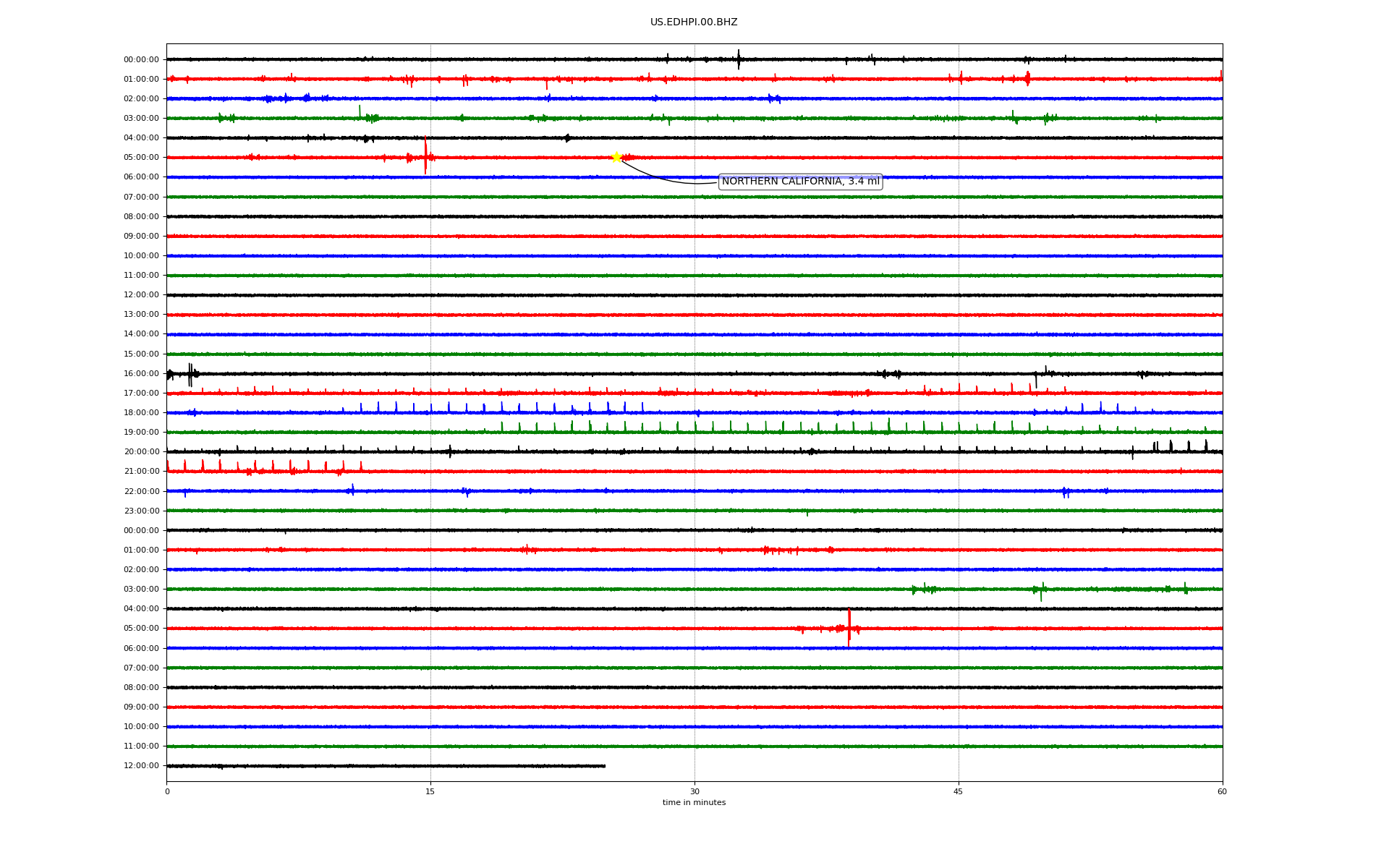Click the 10:00:00 label near the top
Screen dimensions: 1389x868
click(x=141, y=256)
